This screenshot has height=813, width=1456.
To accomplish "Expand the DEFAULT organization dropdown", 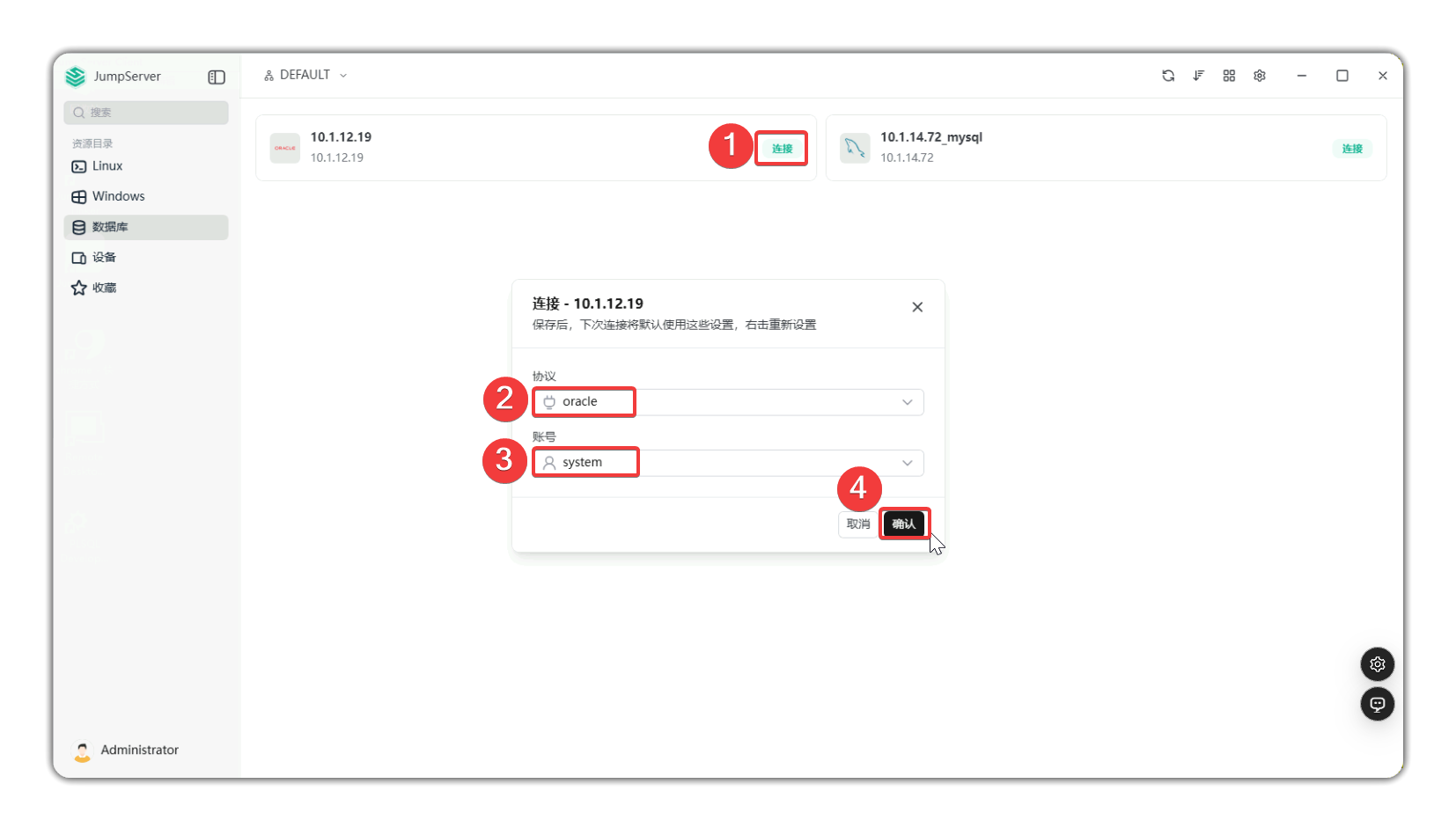I will coord(305,76).
